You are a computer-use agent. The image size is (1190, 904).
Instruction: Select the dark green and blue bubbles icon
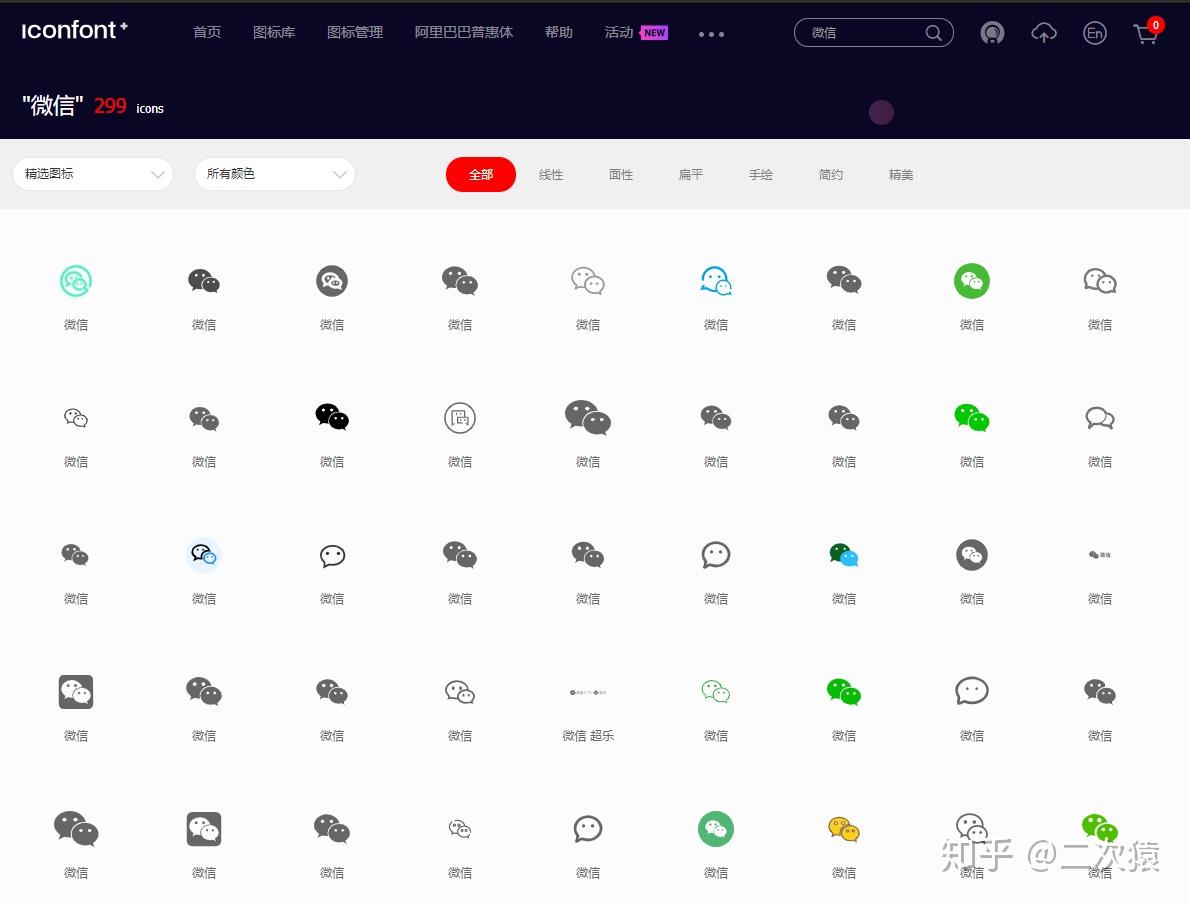(844, 555)
